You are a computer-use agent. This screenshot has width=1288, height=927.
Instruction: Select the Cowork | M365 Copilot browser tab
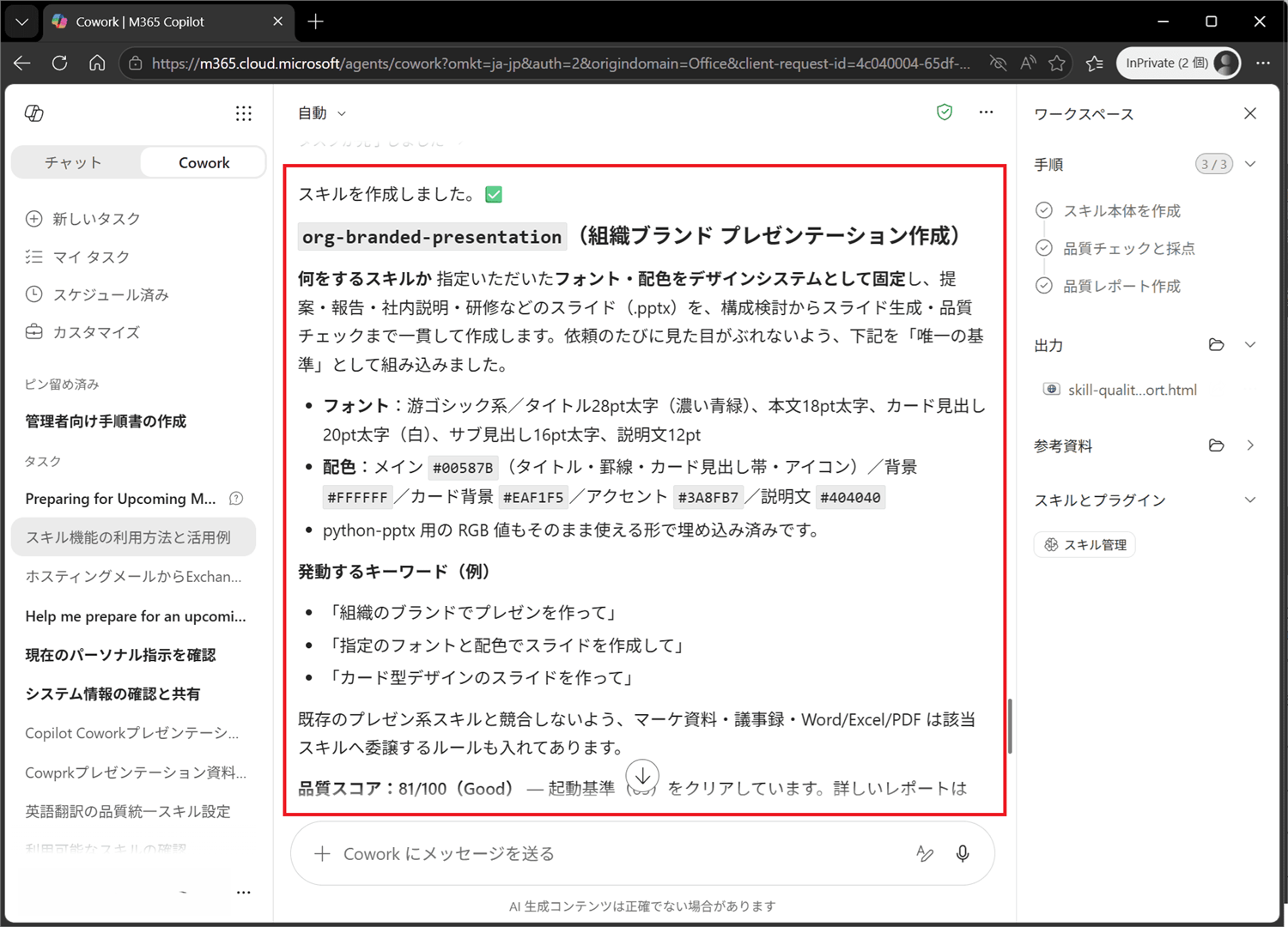pos(167,21)
